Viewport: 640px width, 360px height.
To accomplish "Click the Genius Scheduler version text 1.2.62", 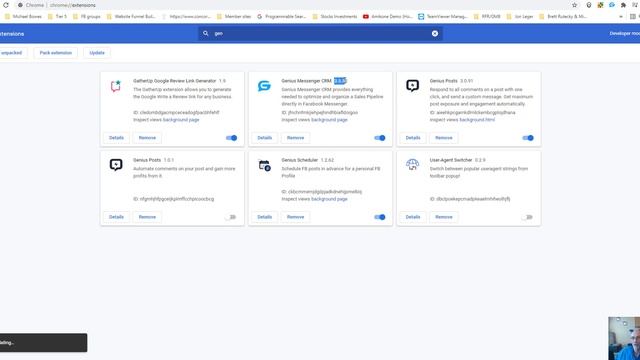I will 327,160.
